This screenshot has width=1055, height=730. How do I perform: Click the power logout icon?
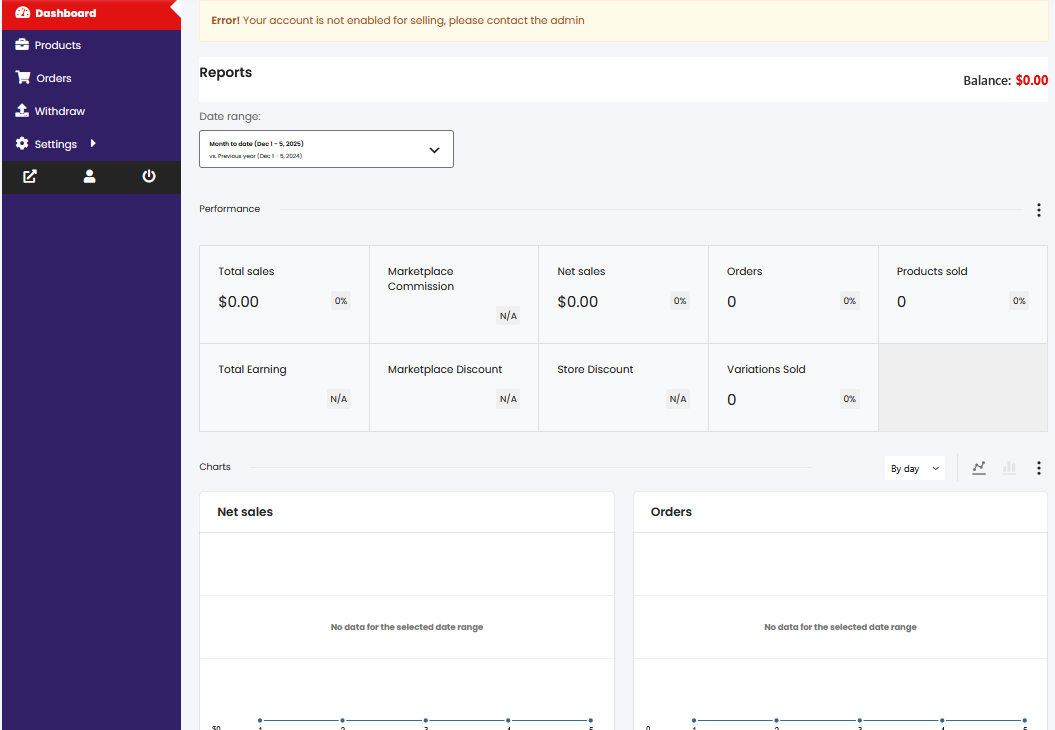[149, 177]
